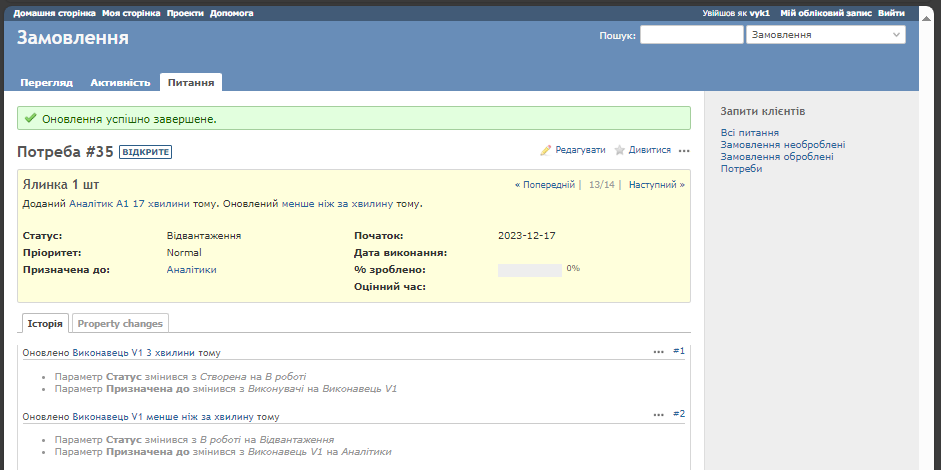Switch to the Активність tab
The image size is (941, 470).
click(120, 82)
